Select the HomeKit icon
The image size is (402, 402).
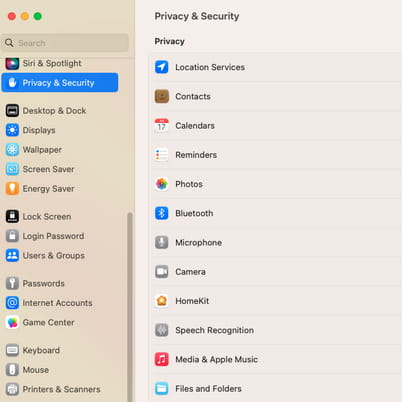point(162,301)
